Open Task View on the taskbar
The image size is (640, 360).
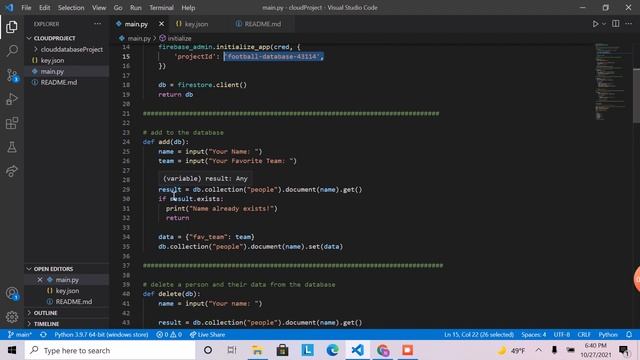[x=232, y=350]
